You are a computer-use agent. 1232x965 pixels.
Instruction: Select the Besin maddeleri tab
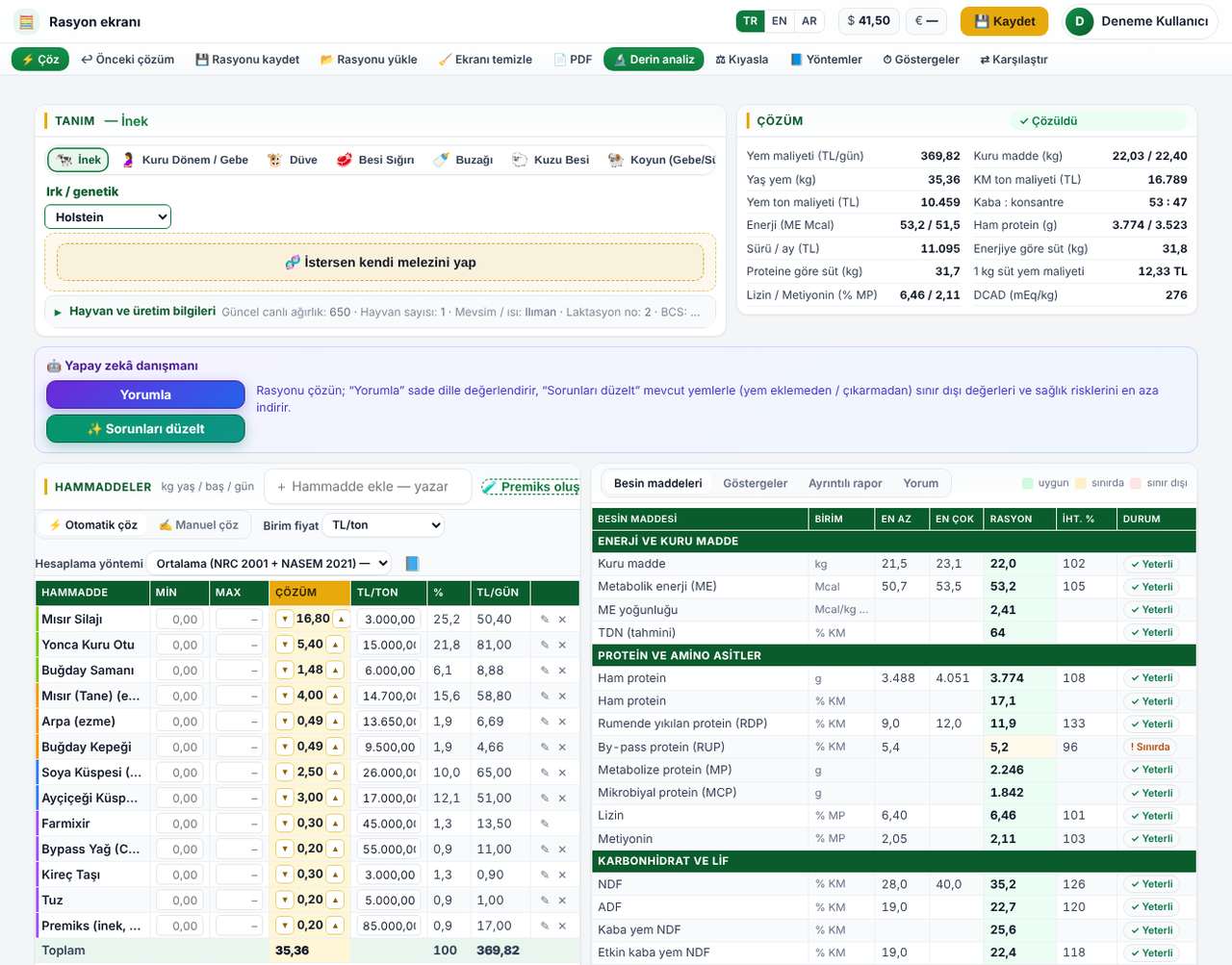(658, 483)
